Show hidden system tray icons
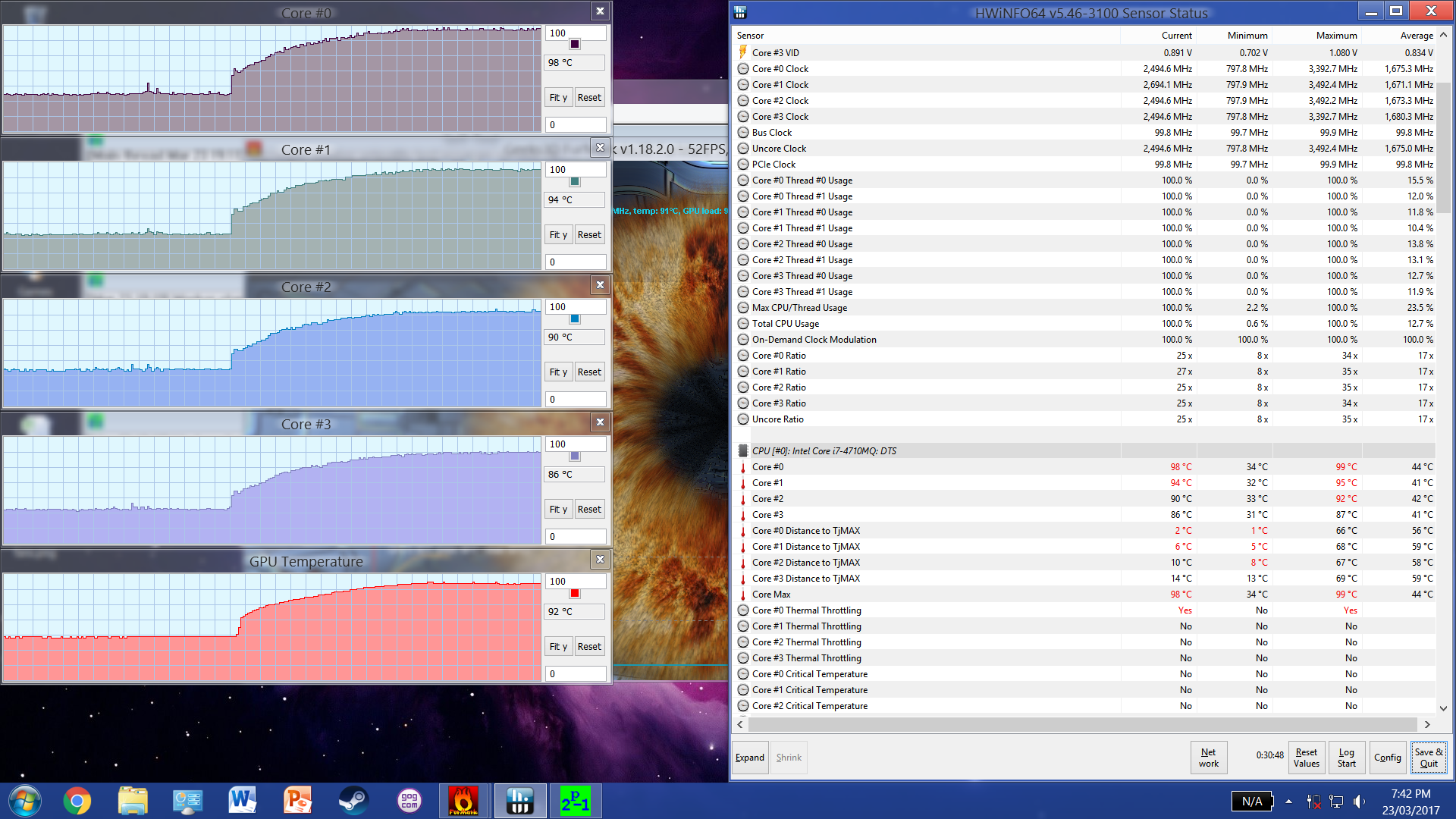Image resolution: width=1456 pixels, height=819 pixels. [1288, 801]
